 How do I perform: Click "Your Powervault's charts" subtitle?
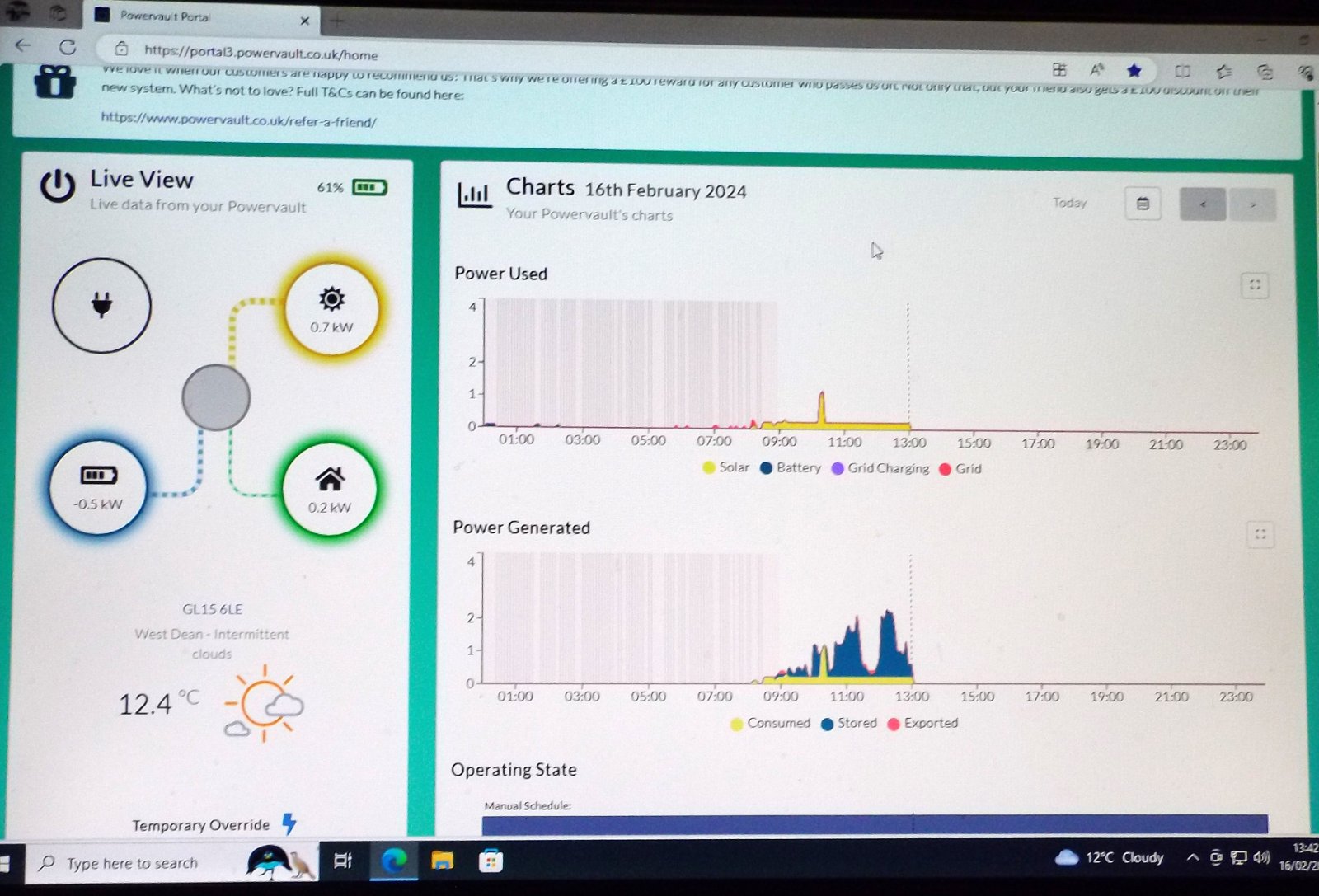pyautogui.click(x=589, y=214)
